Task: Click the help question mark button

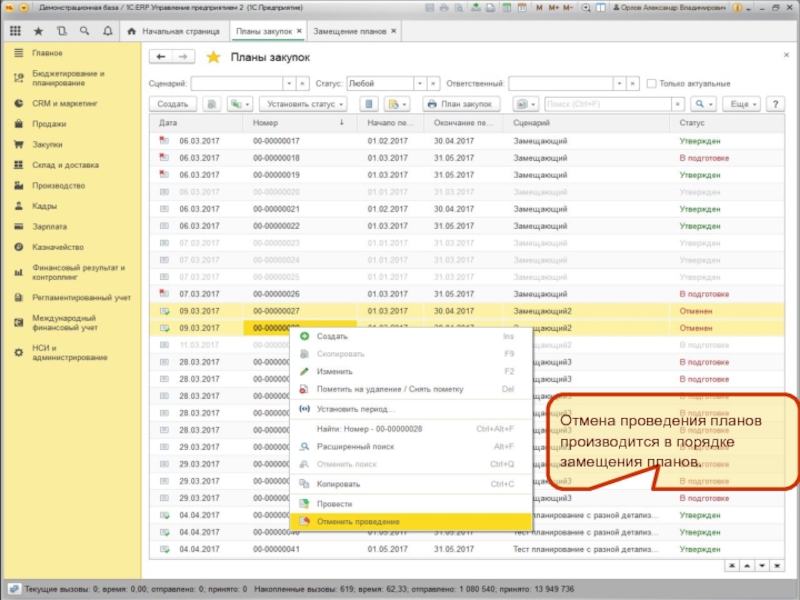Action: click(x=777, y=103)
